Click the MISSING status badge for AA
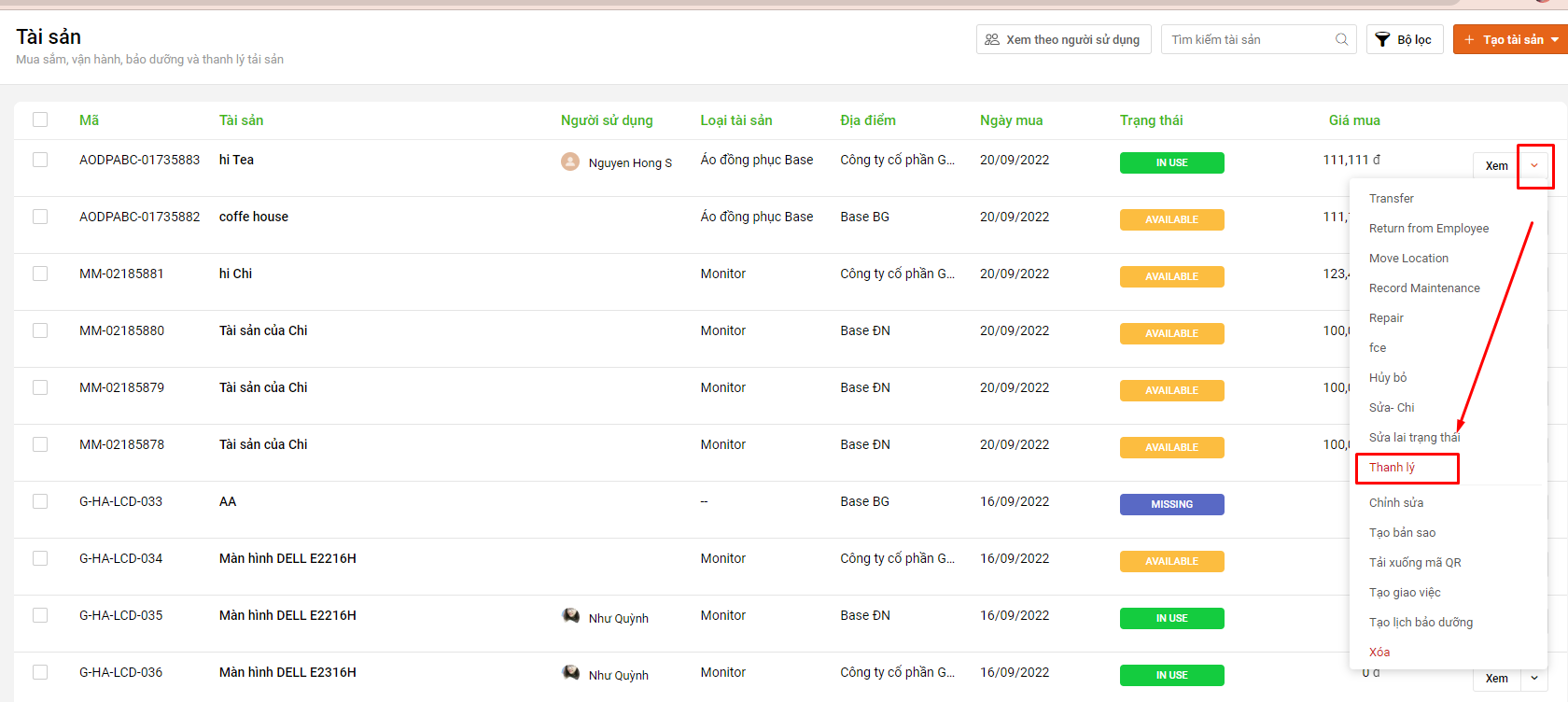 click(1172, 504)
